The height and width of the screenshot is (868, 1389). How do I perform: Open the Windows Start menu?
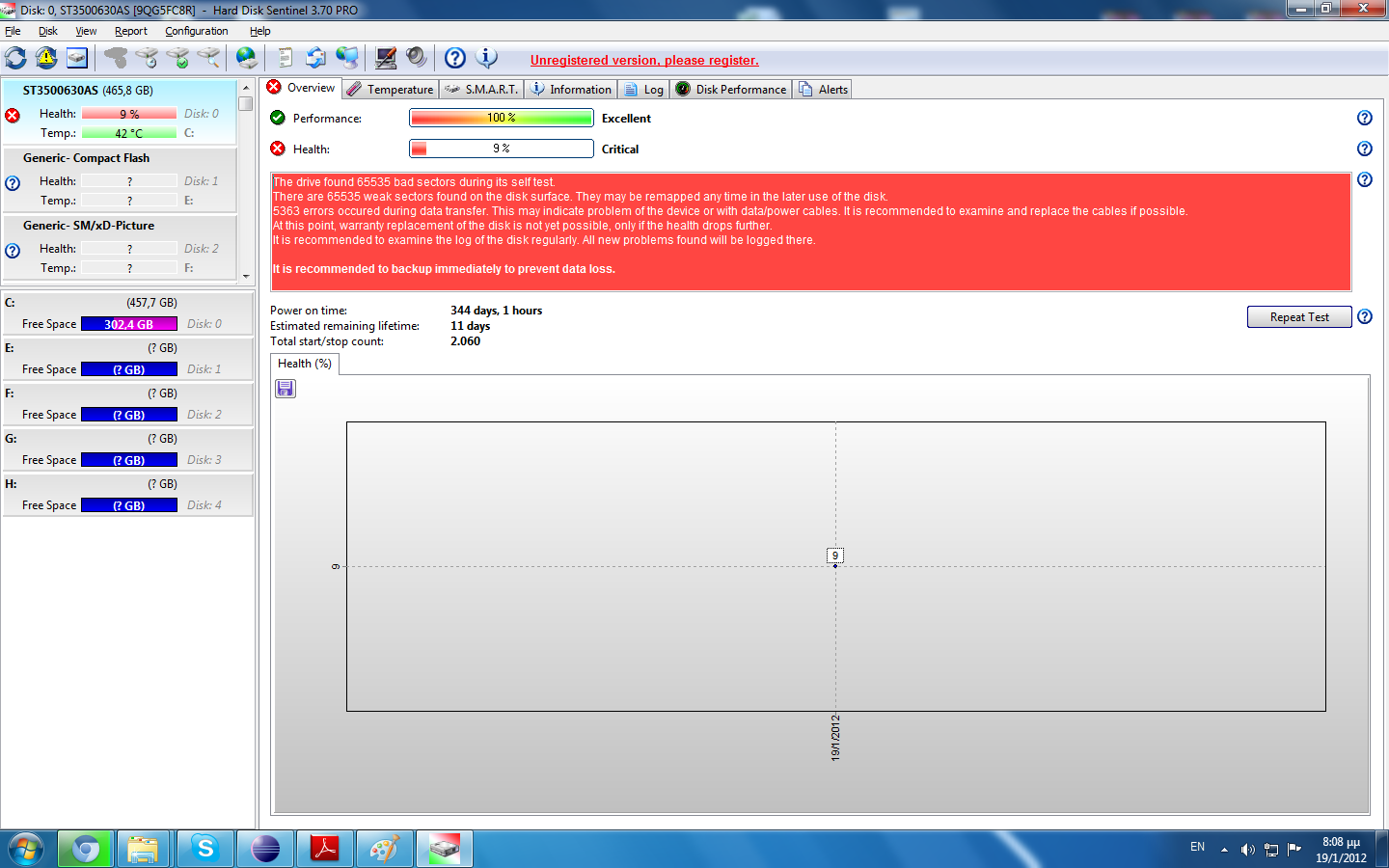pos(26,849)
